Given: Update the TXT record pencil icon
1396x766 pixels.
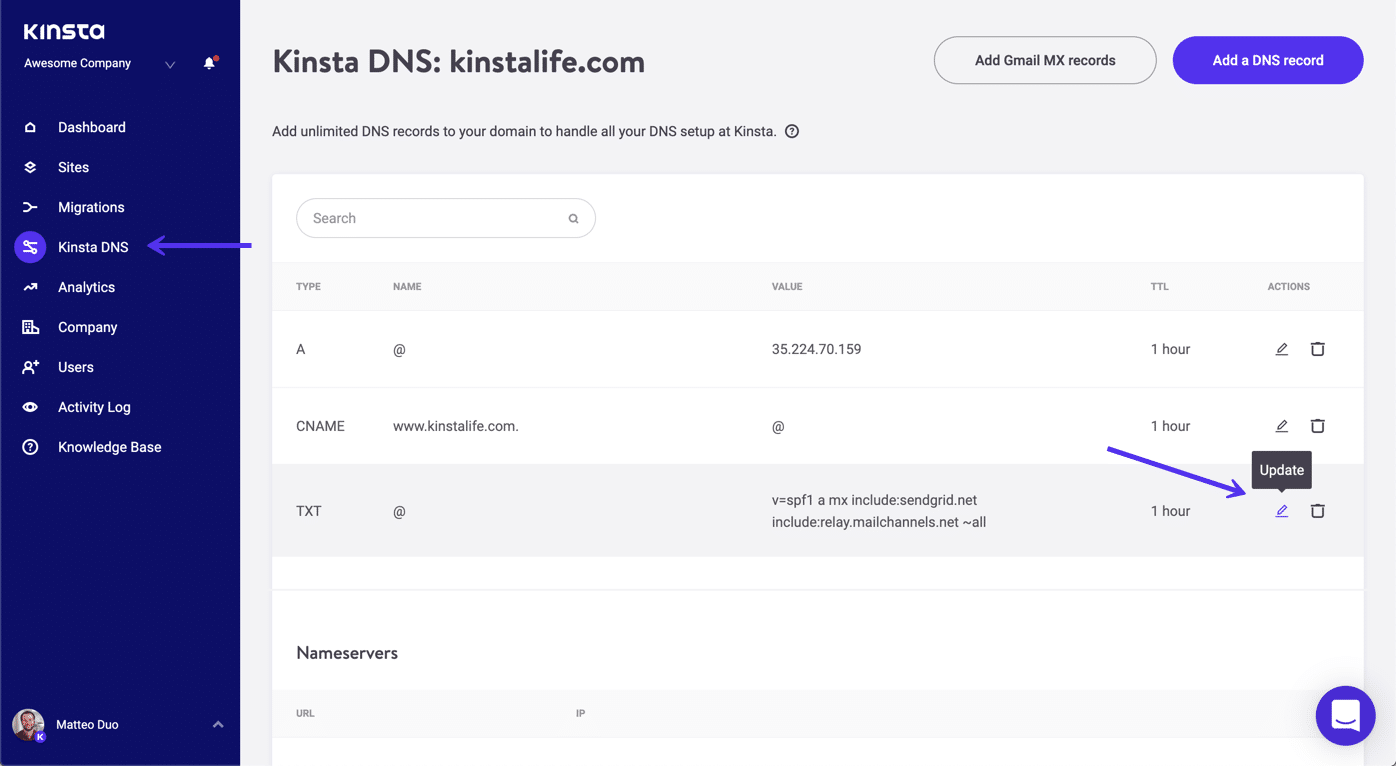Looking at the screenshot, I should [1282, 511].
